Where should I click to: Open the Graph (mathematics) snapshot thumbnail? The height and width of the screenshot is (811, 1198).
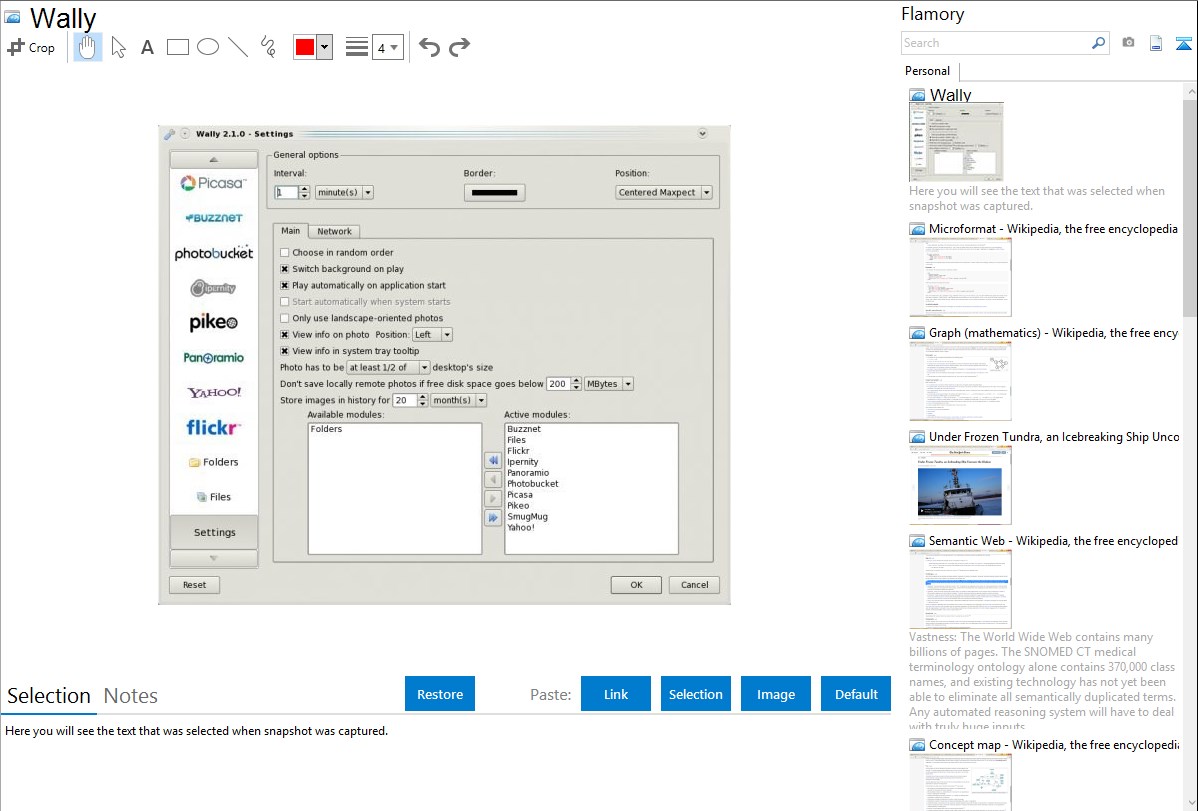point(960,381)
